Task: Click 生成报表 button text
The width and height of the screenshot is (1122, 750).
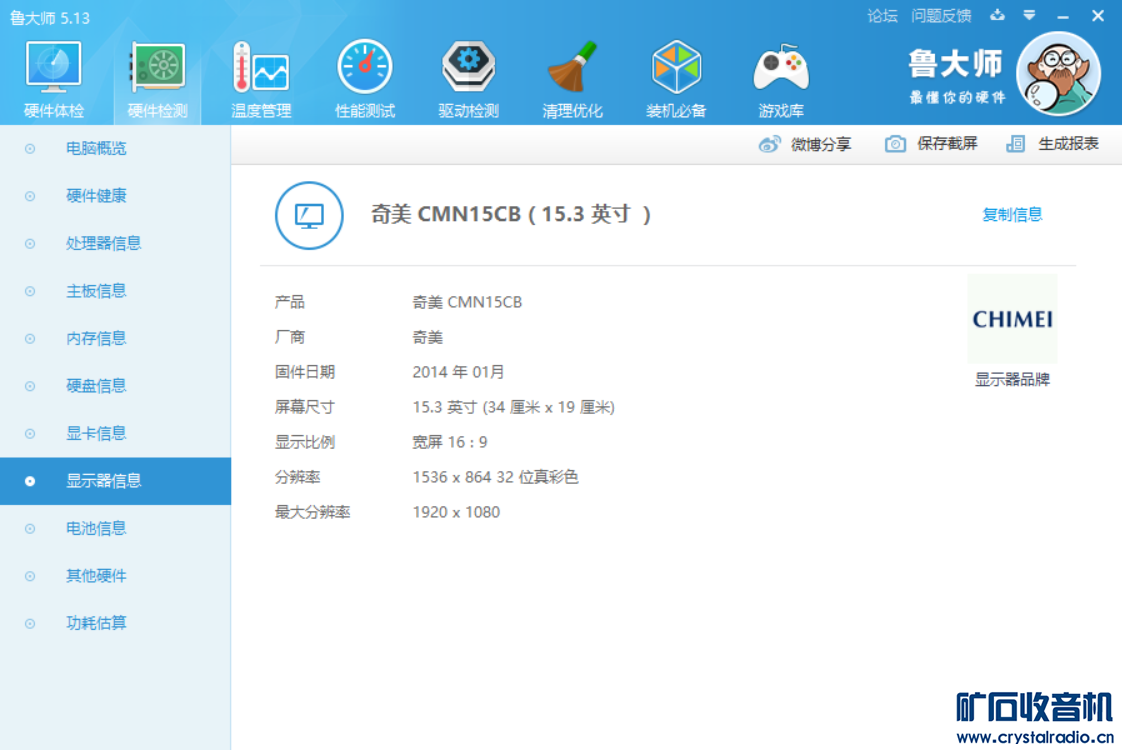Action: pos(1068,144)
